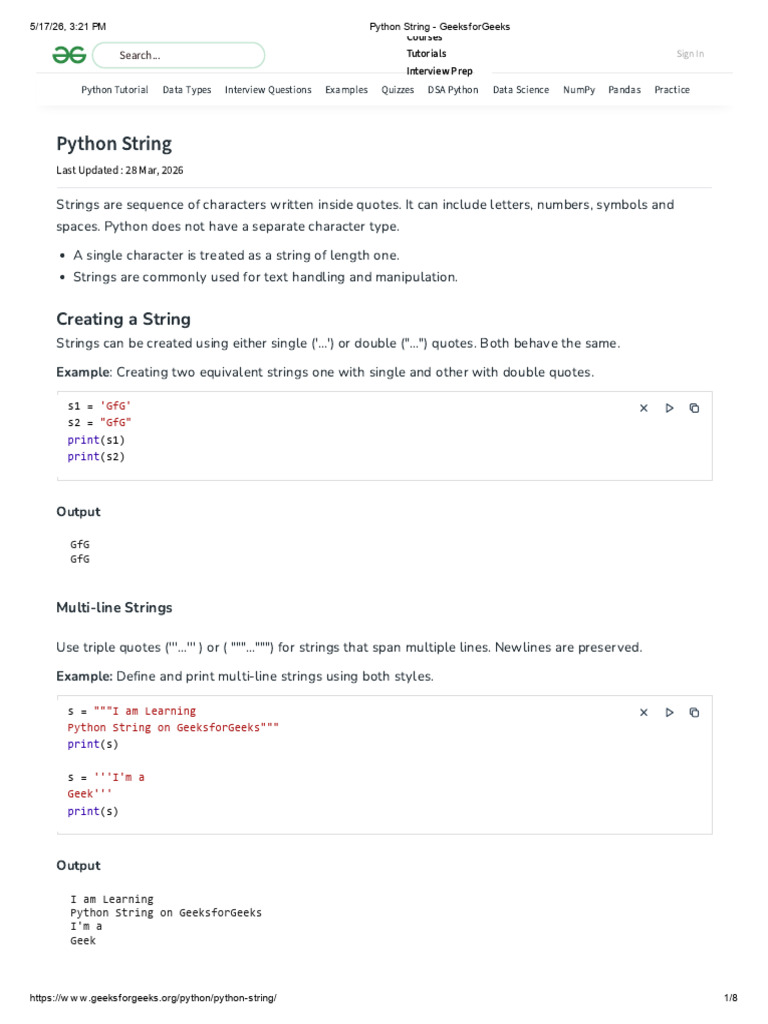This screenshot has height=1024, width=768.
Task: Open the Interview Prep menu
Action: [x=440, y=71]
